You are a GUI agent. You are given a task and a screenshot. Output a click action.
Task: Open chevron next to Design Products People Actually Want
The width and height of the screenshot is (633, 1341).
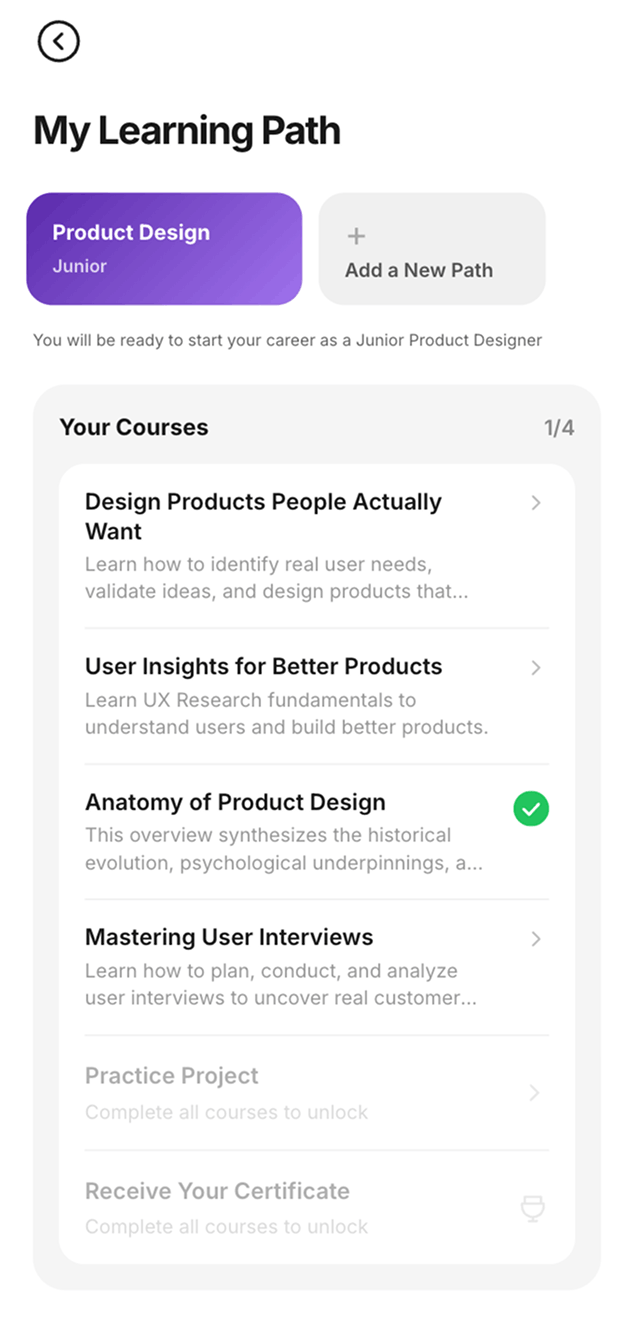536,503
